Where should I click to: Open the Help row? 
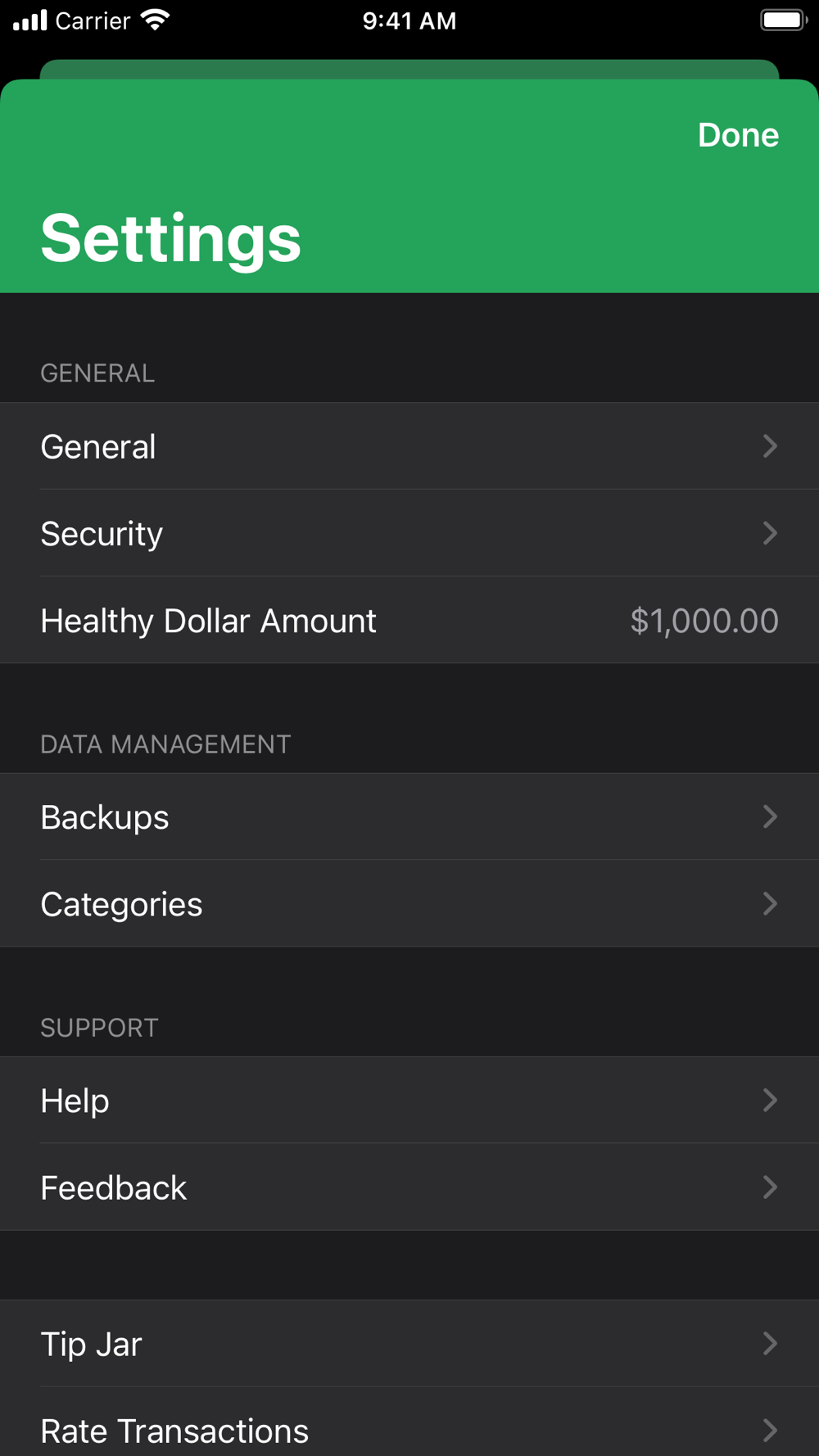tap(409, 1100)
